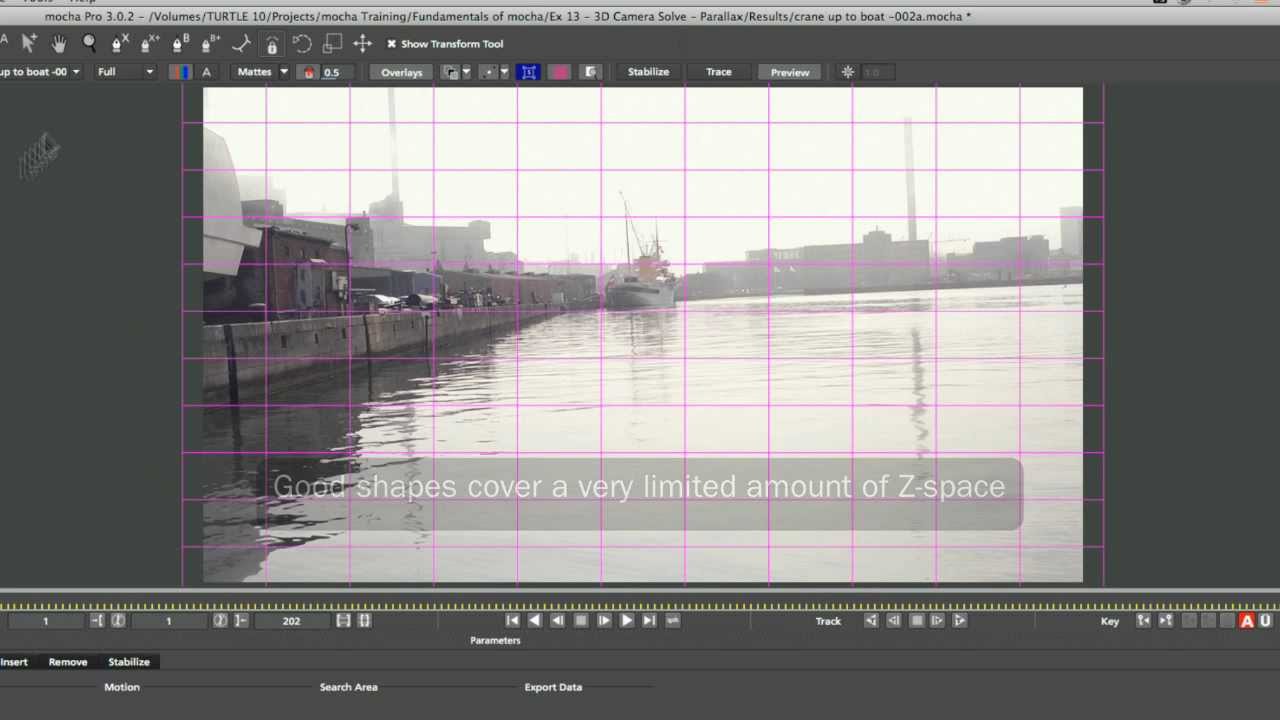Step back one frame

click(557, 621)
